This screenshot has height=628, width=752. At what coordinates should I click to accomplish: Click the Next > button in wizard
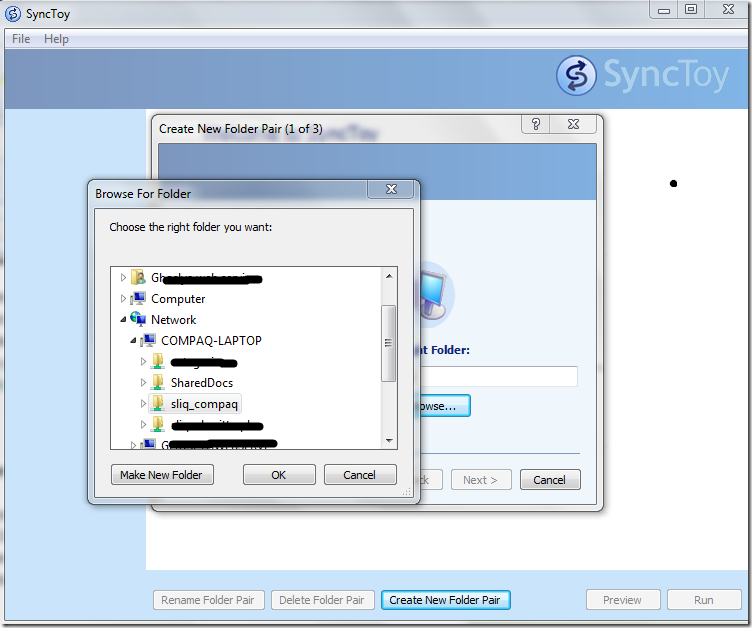click(481, 480)
